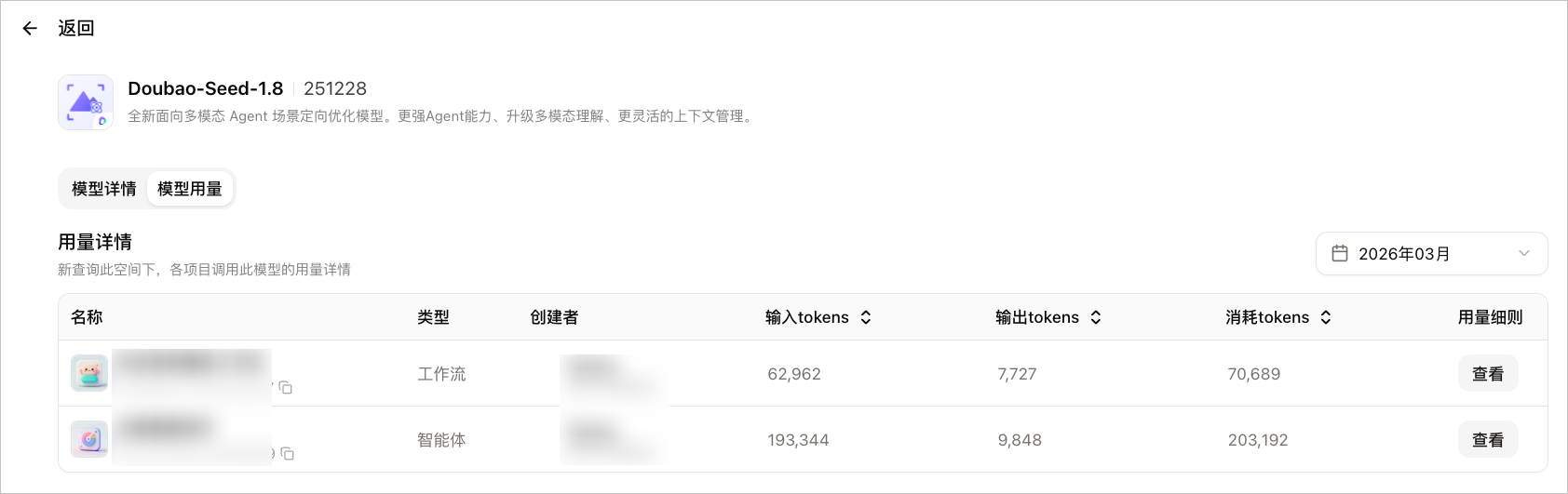Sort by 消耗tokens column
This screenshot has width=1568, height=494.
[1326, 317]
